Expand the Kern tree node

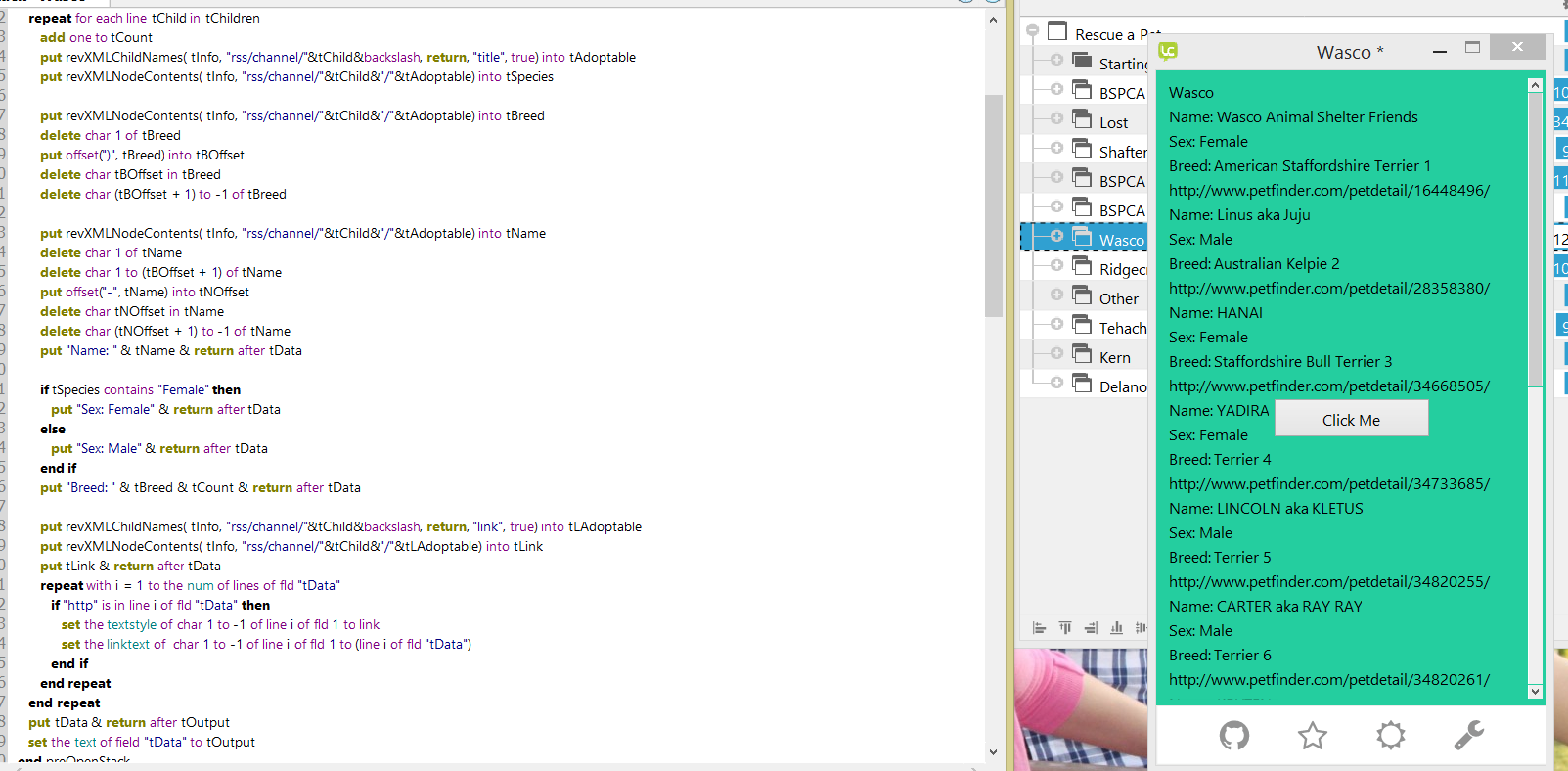tap(1056, 353)
